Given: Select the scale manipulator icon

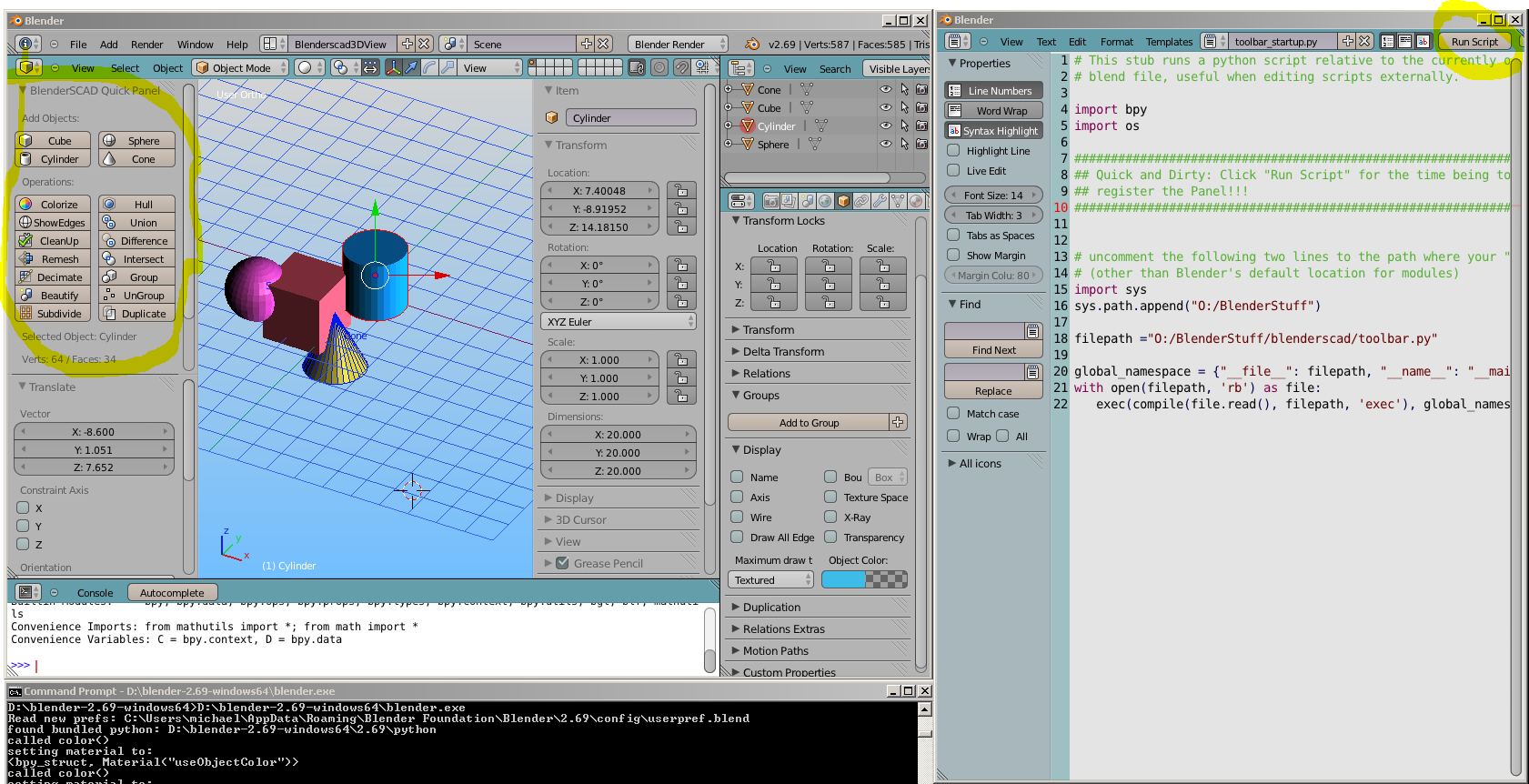Looking at the screenshot, I should pos(448,68).
